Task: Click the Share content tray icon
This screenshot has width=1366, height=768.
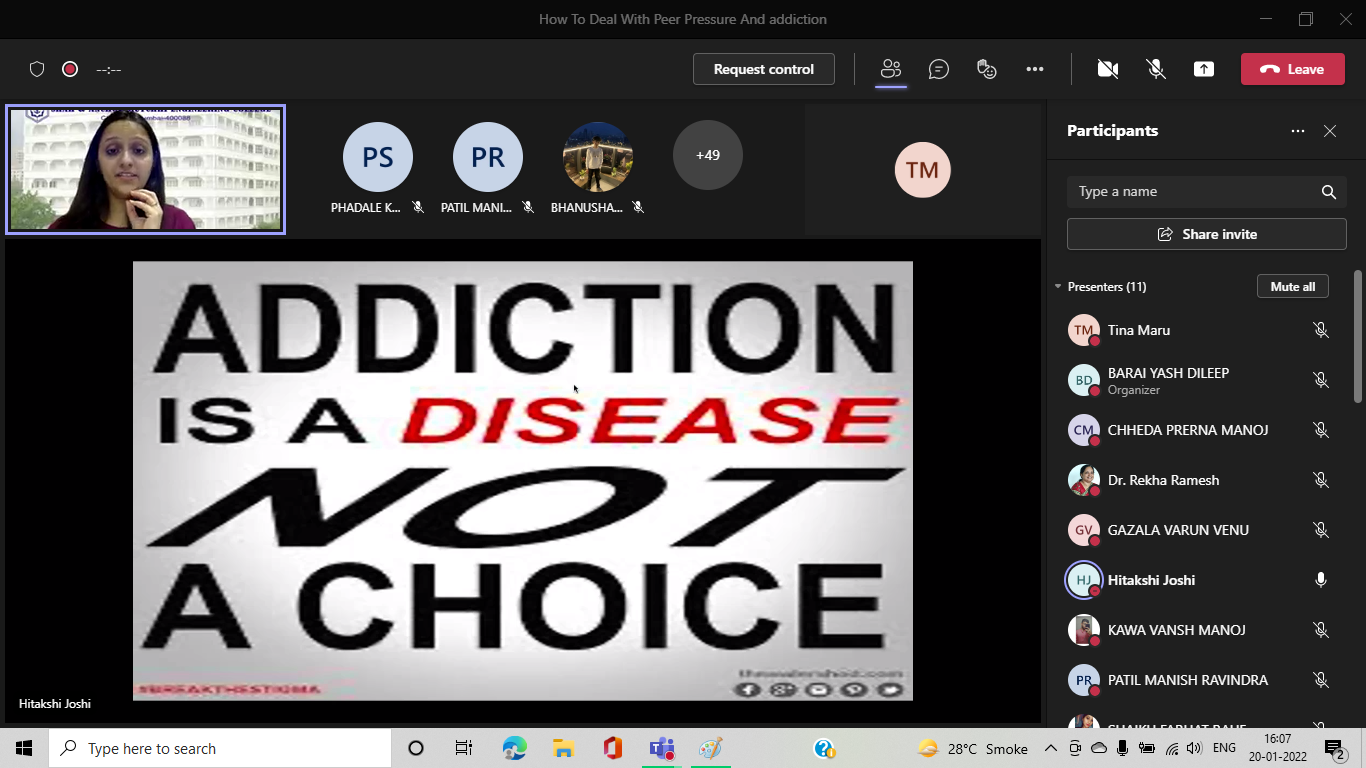Action: point(1204,69)
